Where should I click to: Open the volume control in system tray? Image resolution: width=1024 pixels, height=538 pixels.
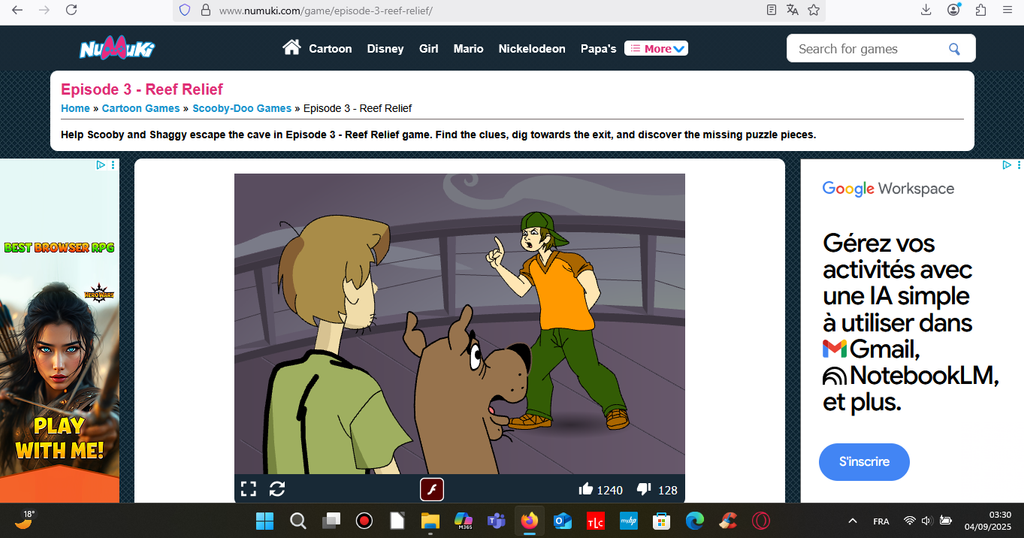pyautogui.click(x=927, y=521)
